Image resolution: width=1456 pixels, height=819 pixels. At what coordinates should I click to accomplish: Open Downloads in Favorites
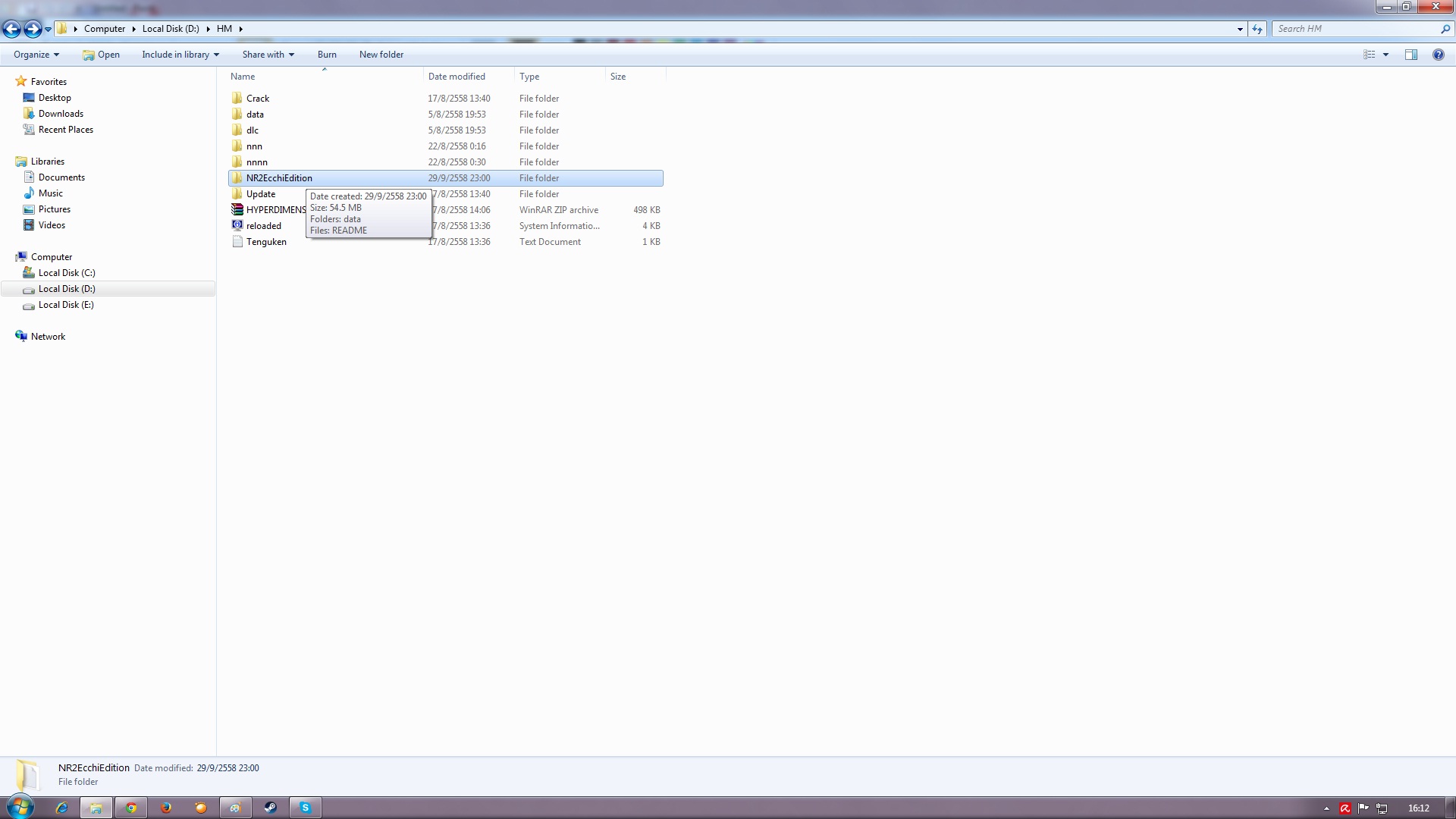[x=61, y=114]
